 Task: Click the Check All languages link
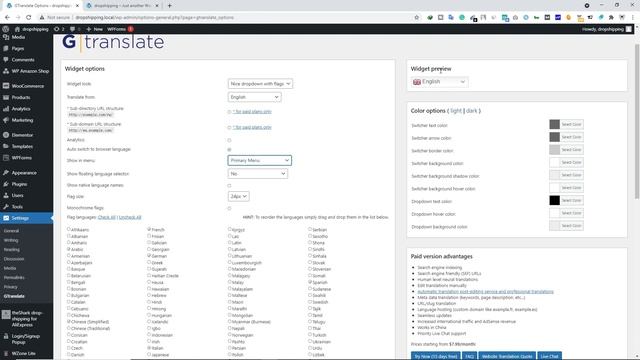point(107,217)
